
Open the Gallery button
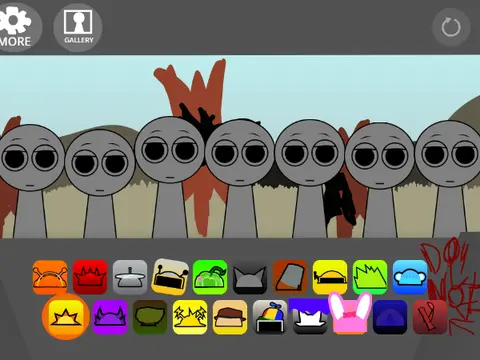(x=78, y=28)
